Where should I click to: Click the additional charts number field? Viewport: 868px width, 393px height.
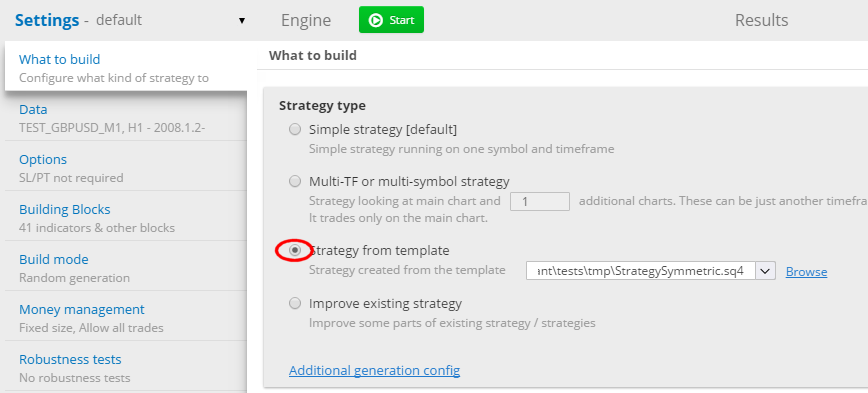tap(540, 201)
